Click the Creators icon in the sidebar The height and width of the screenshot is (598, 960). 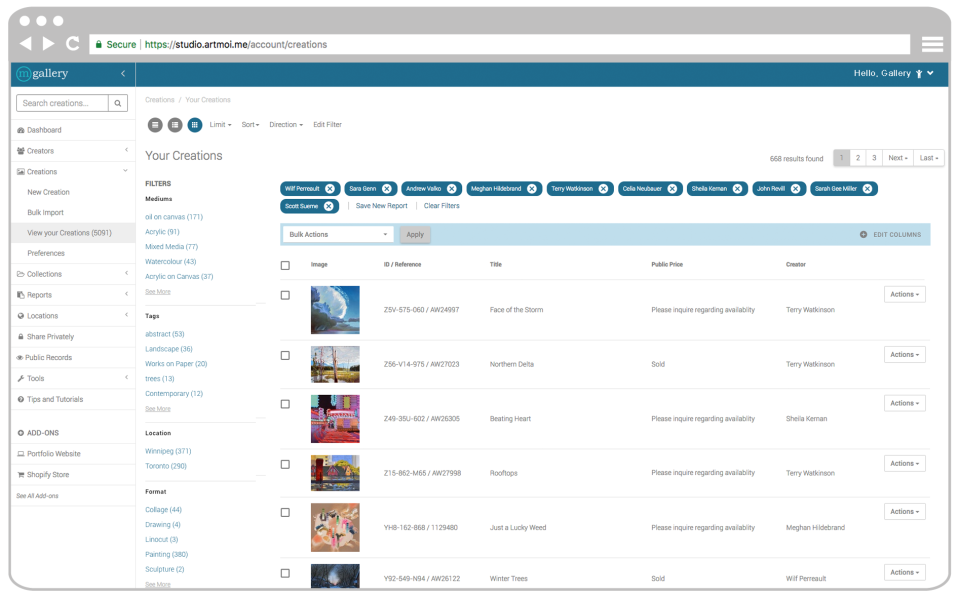[21, 150]
